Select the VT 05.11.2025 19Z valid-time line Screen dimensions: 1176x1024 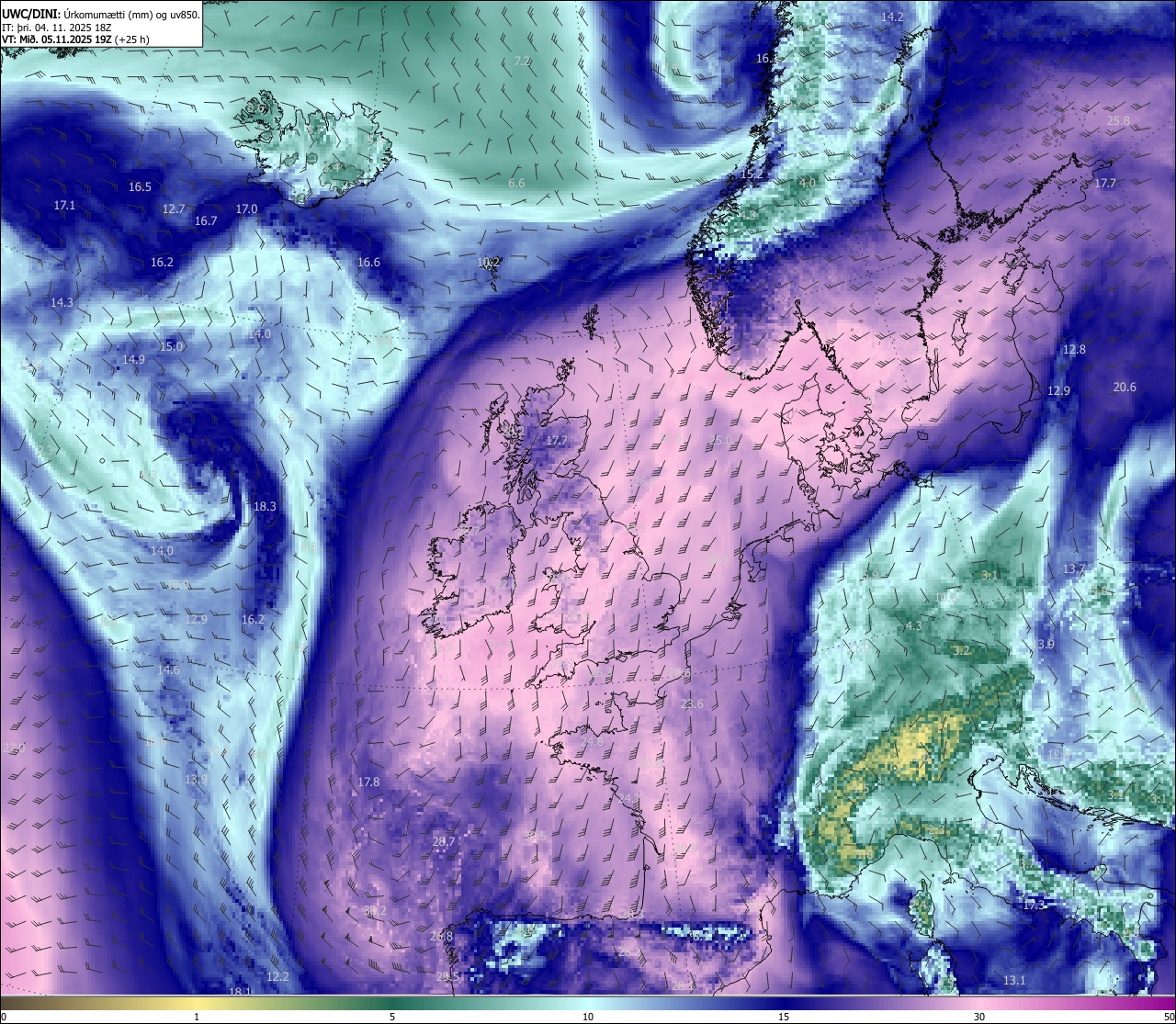75,39
